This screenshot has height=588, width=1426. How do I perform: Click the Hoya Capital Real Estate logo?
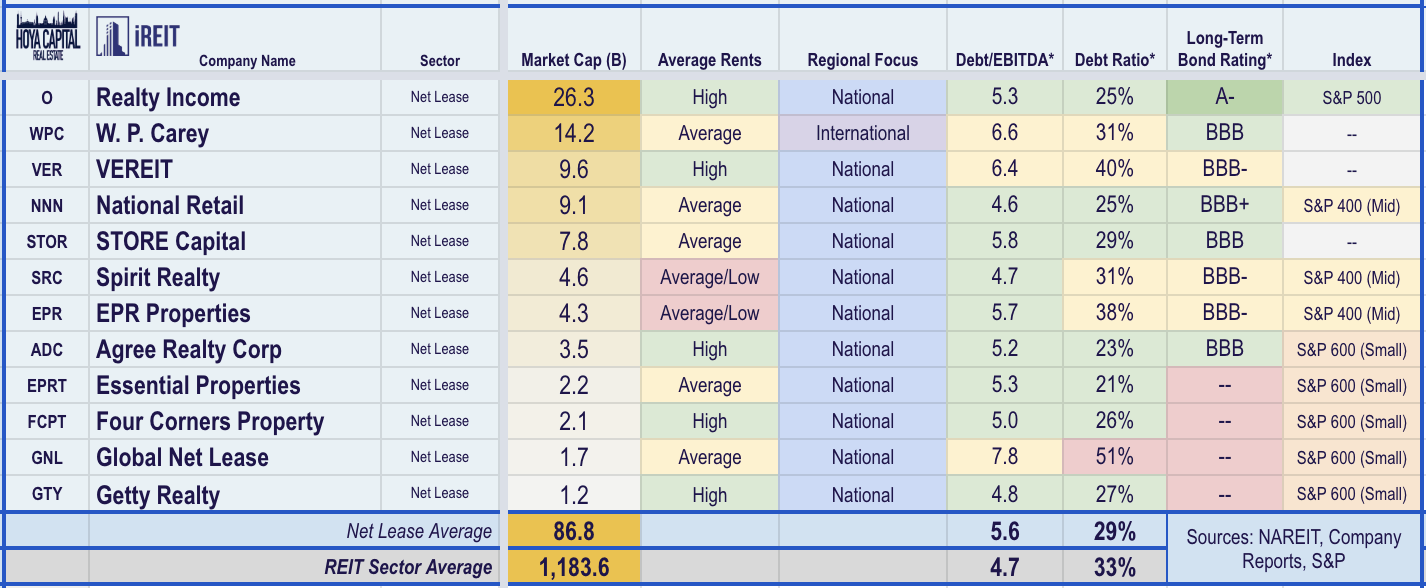coord(47,39)
